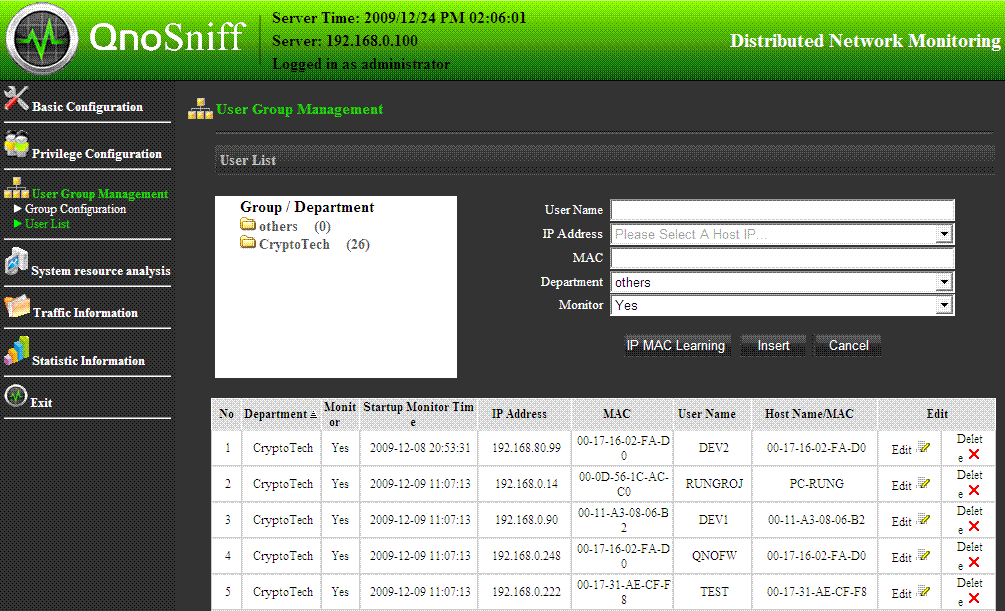Click the edit pencil icon for DEV1
Viewport: 1005px width, 611px height.
point(924,519)
